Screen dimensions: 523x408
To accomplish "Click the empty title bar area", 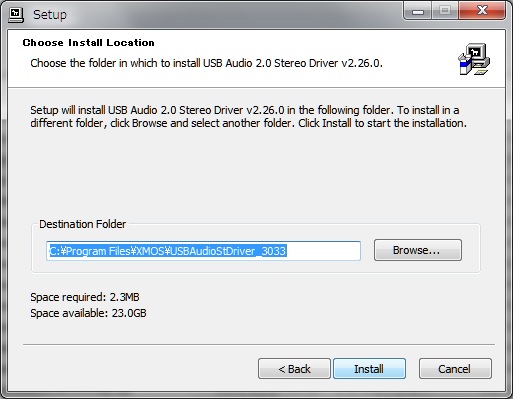I will click(233, 15).
